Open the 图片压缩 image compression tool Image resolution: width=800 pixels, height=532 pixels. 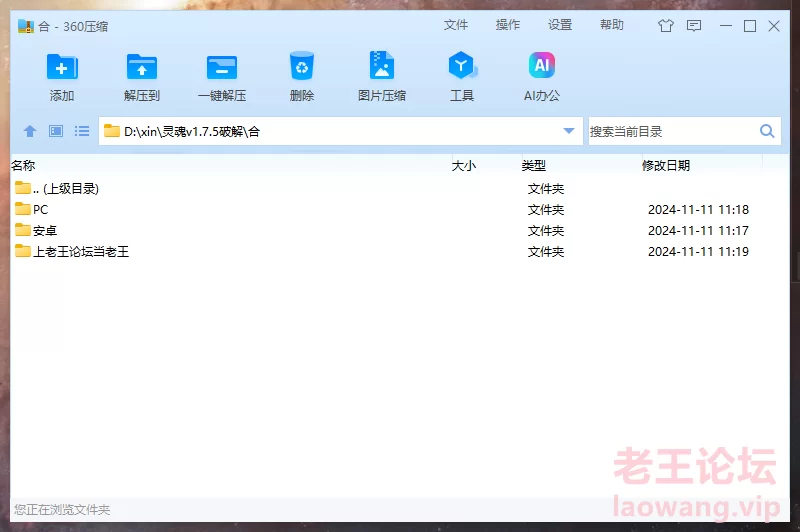tap(382, 65)
